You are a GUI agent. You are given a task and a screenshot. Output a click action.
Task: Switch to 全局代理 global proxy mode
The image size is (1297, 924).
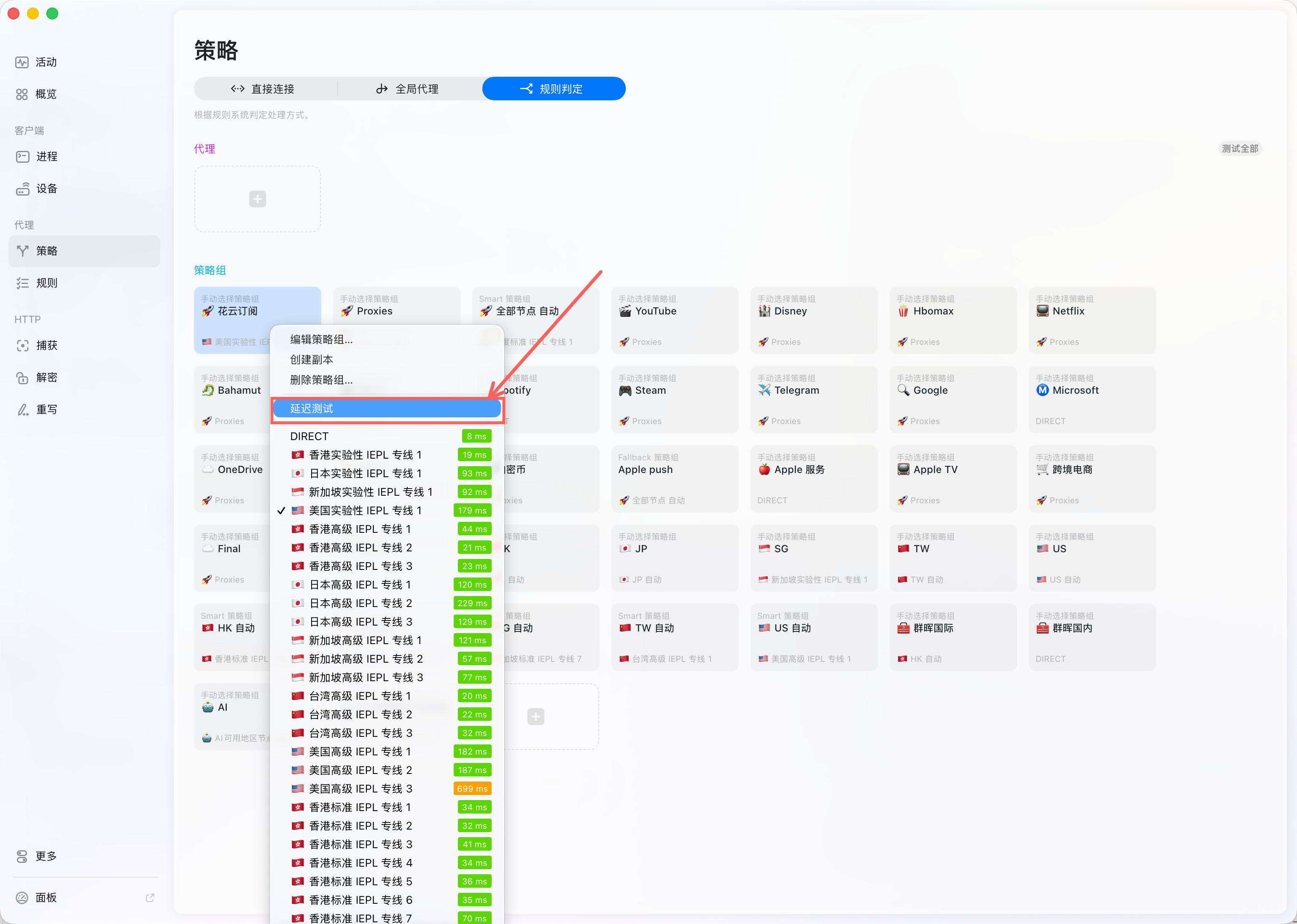point(410,89)
